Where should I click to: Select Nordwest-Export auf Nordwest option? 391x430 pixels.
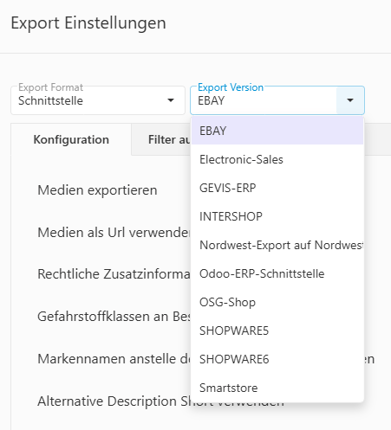tap(277, 245)
